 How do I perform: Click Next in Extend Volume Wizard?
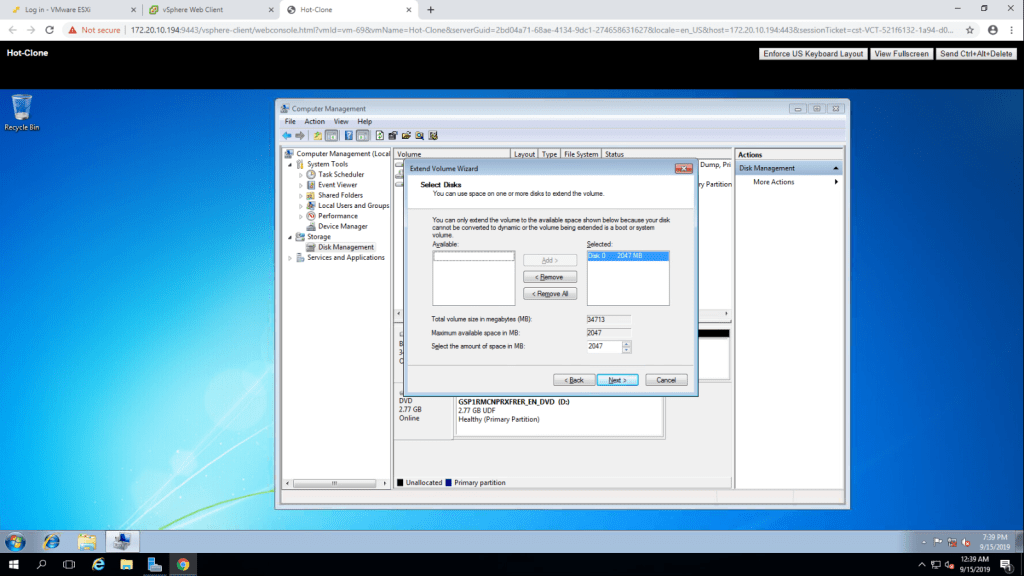[x=617, y=380]
